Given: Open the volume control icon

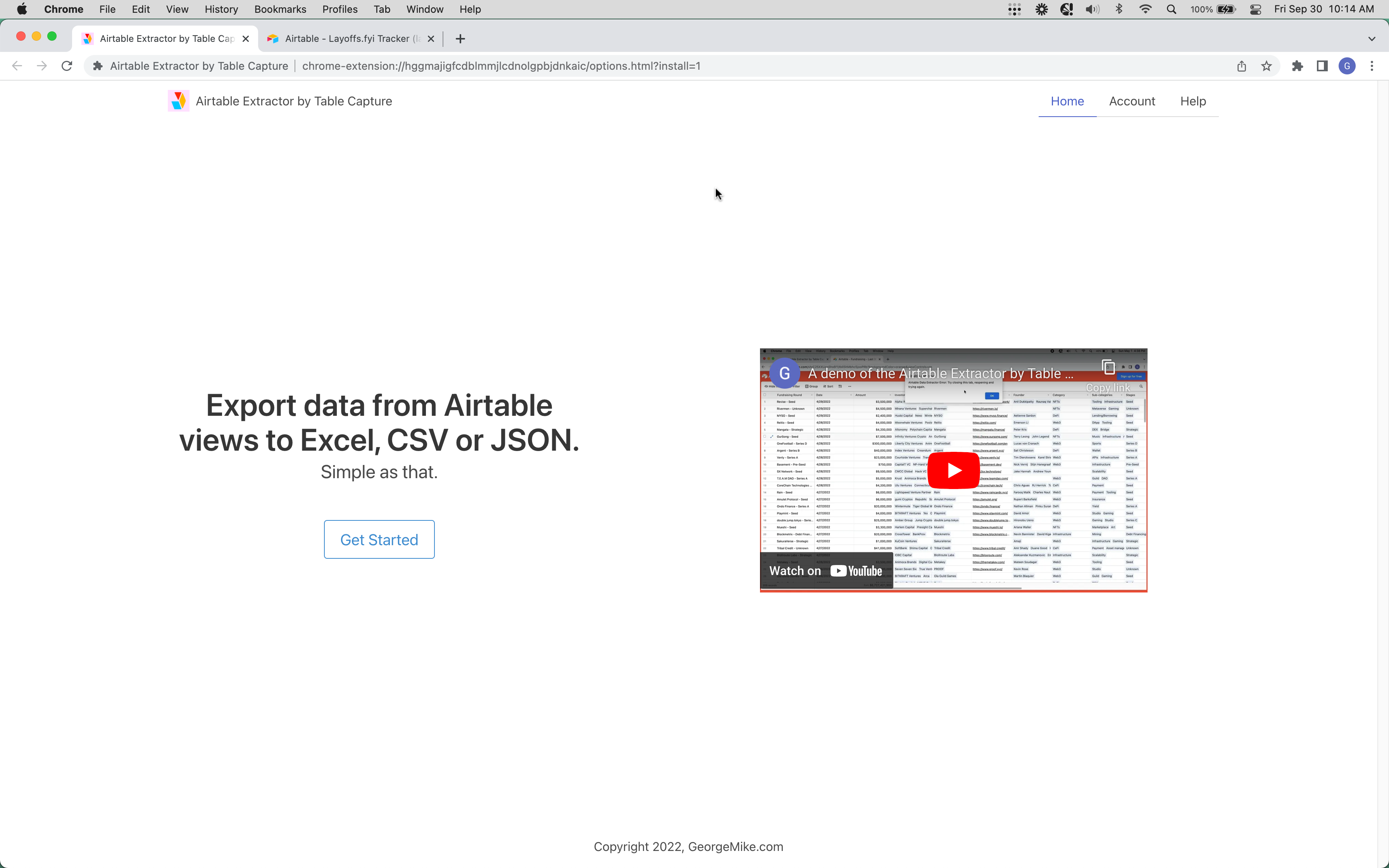Looking at the screenshot, I should coord(1092,9).
